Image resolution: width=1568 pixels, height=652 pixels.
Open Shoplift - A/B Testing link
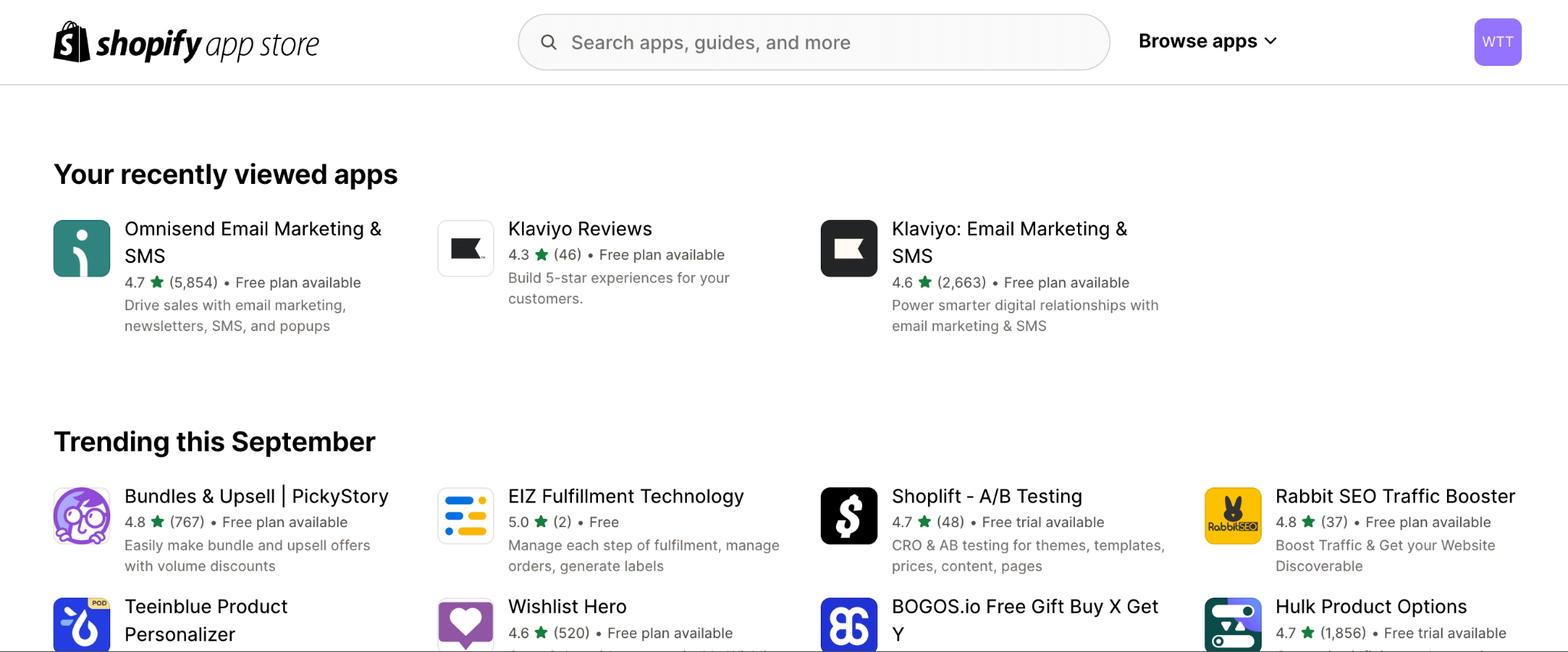987,496
